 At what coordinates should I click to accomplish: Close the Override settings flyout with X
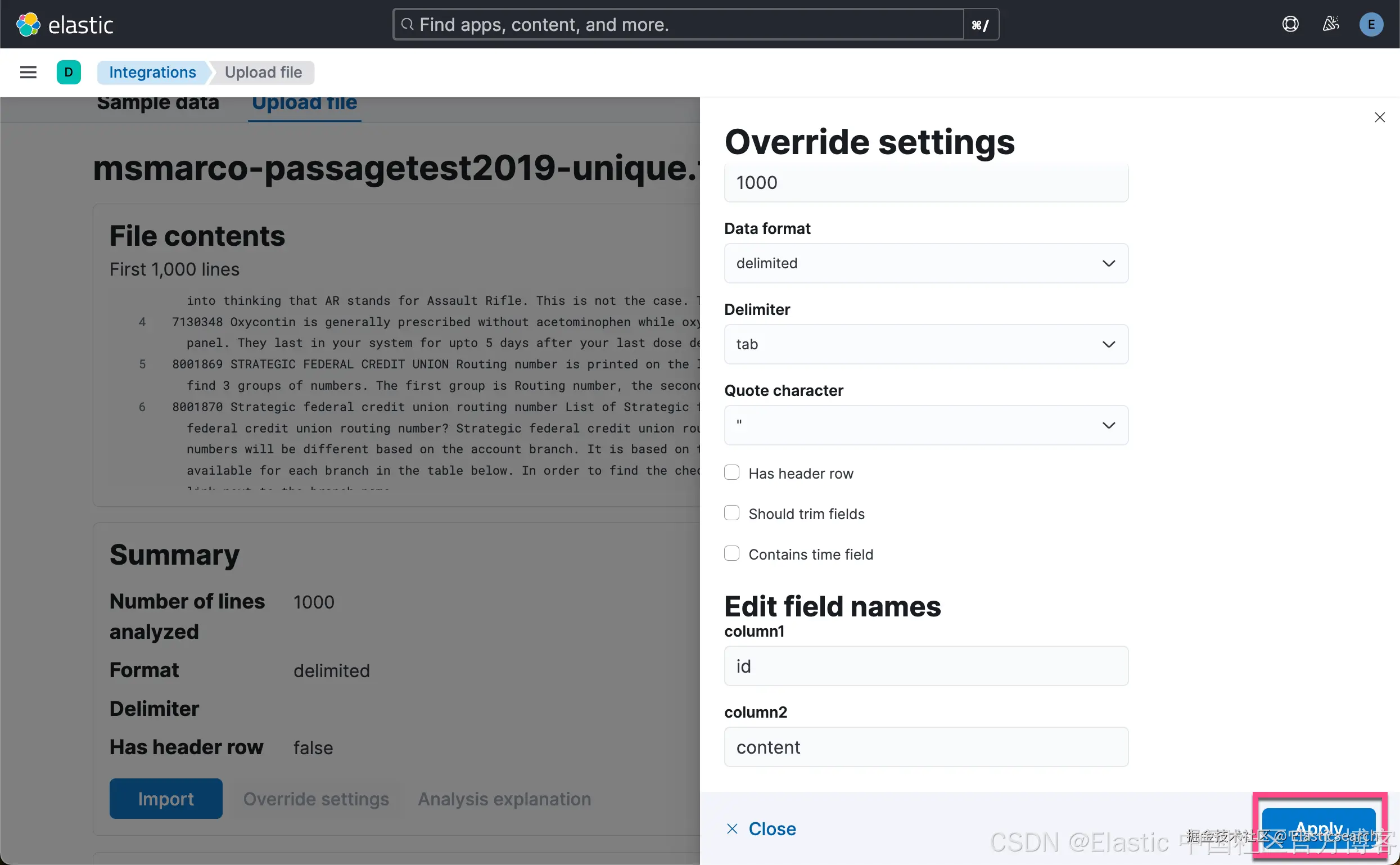point(1379,118)
